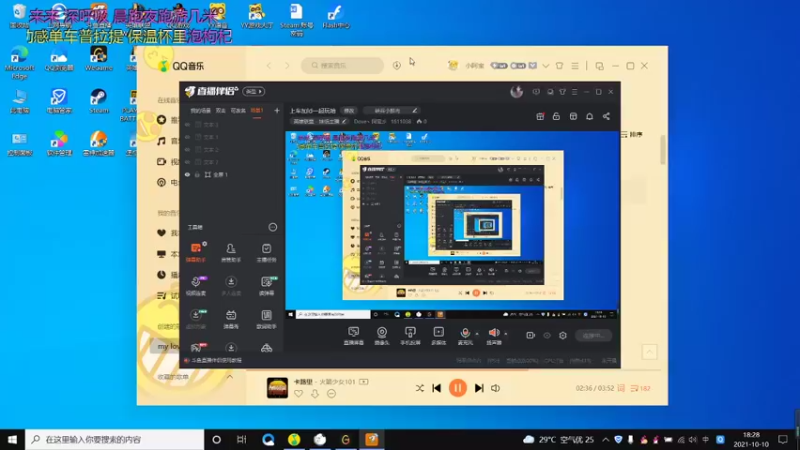Open the QQ音乐 main menu icon
Viewport: 800px width, 450px height.
pyautogui.click(x=575, y=66)
